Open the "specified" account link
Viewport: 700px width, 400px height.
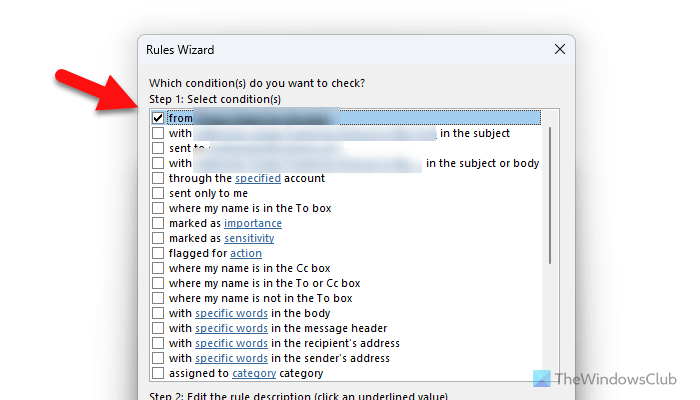click(x=257, y=178)
